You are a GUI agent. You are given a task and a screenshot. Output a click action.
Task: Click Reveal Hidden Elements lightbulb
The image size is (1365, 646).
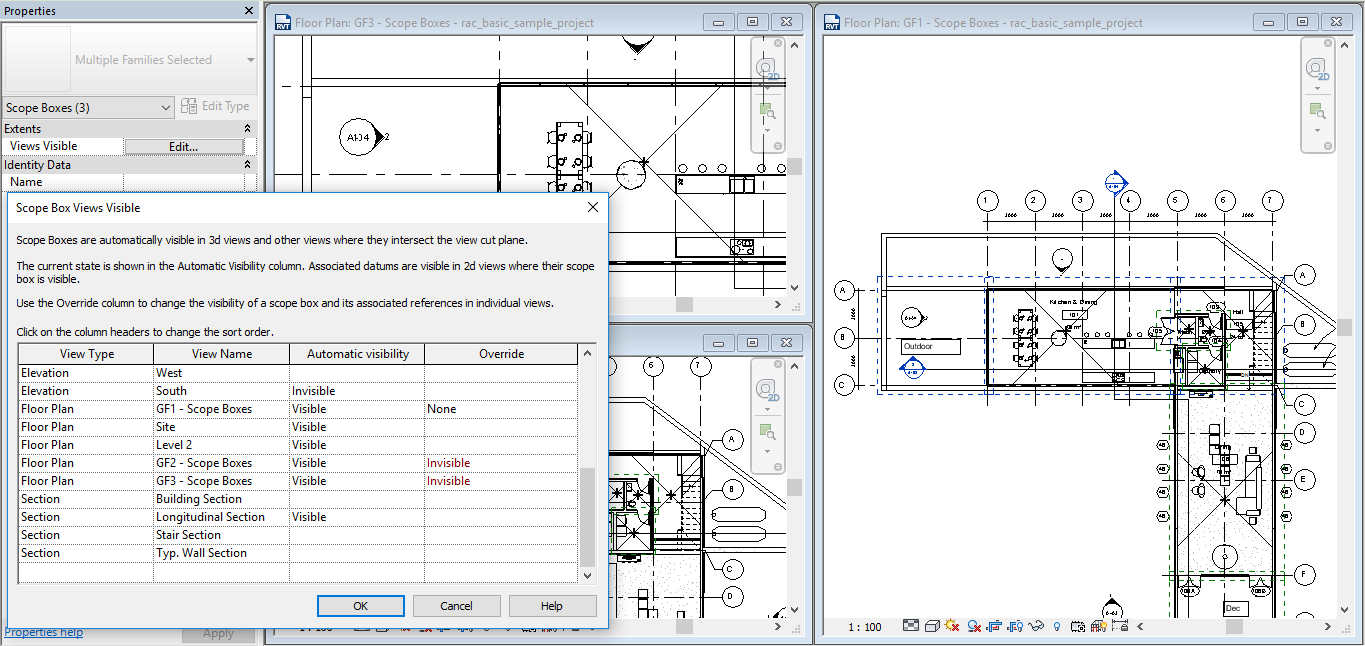click(x=1057, y=626)
